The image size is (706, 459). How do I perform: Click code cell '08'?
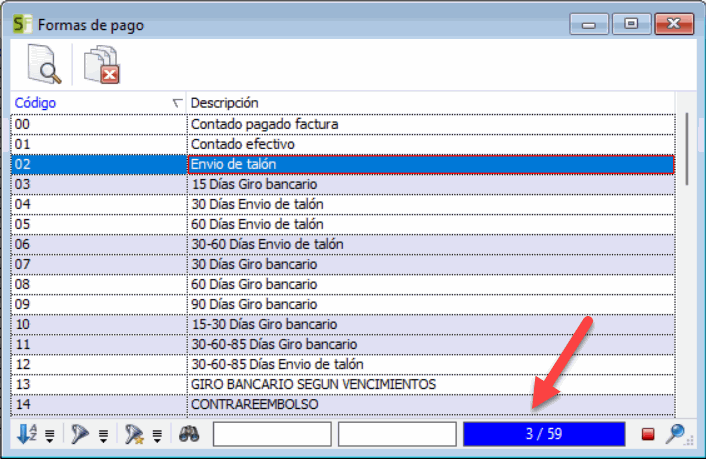[99, 285]
